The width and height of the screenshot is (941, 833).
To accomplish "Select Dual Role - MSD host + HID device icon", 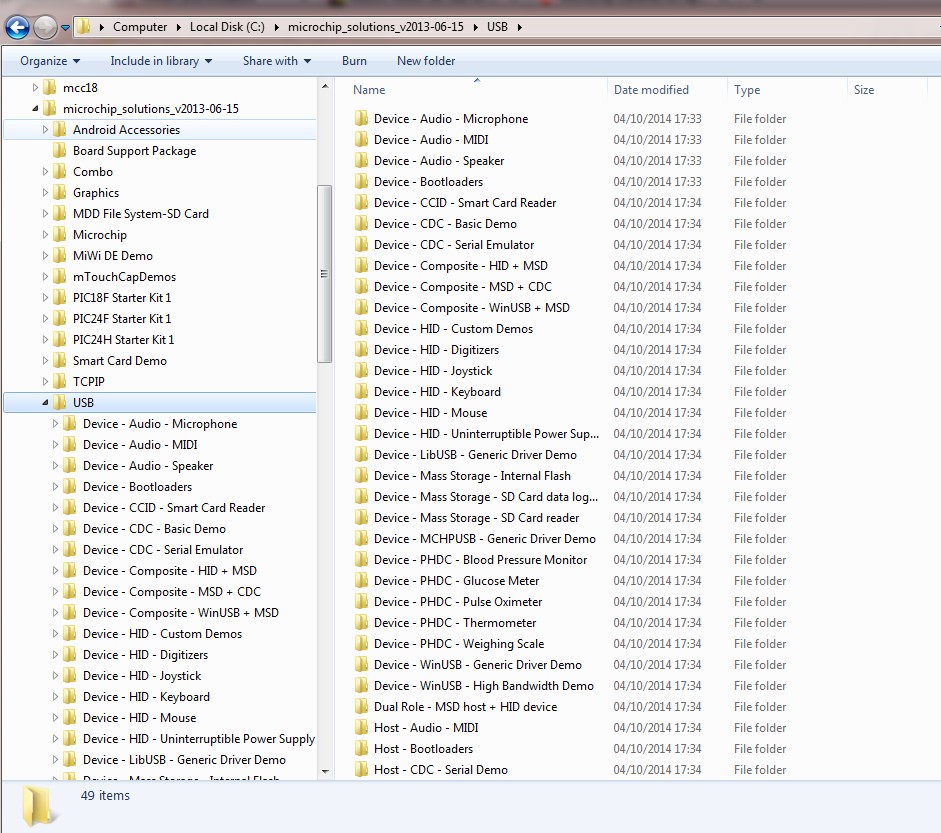I will point(361,707).
